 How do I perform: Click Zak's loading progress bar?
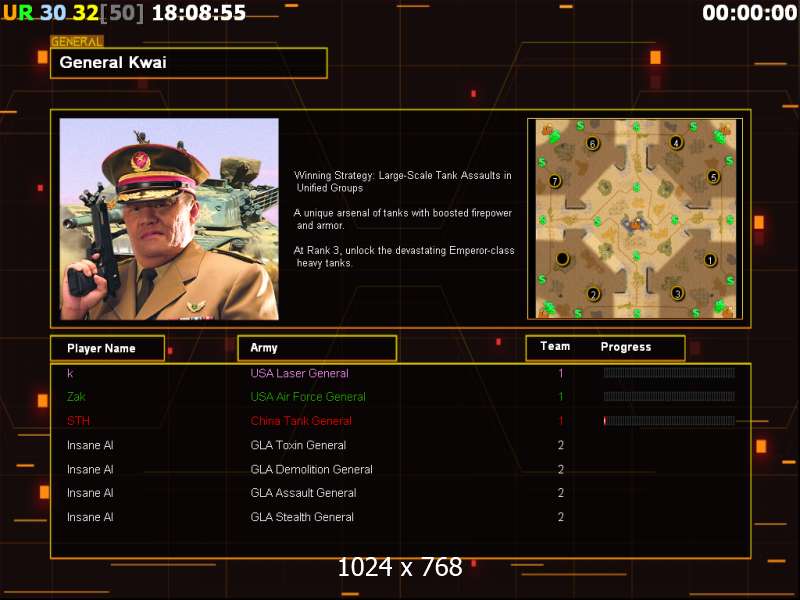(669, 396)
